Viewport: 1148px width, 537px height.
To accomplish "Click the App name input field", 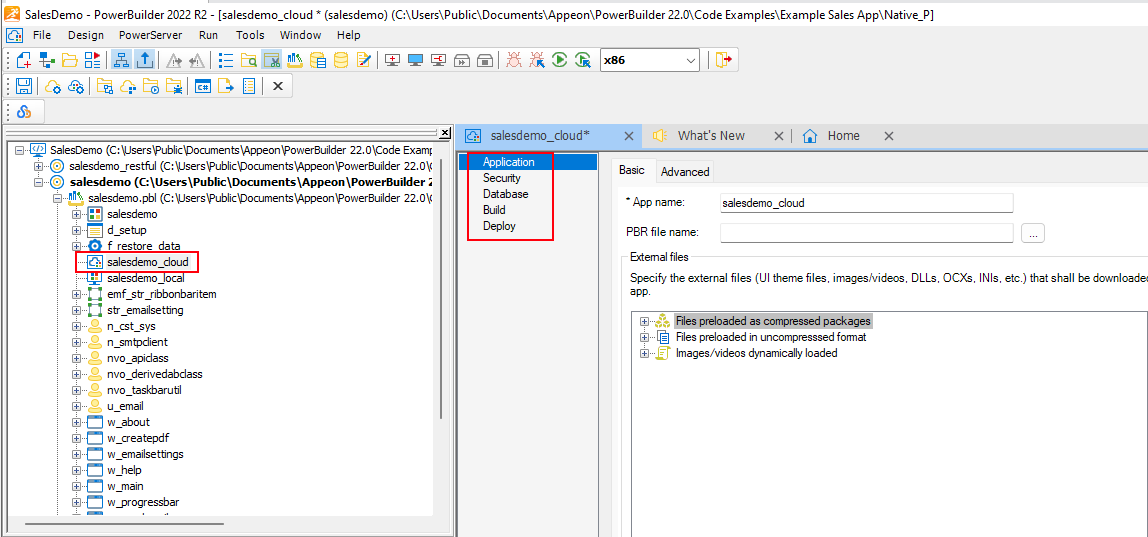I will coord(866,203).
